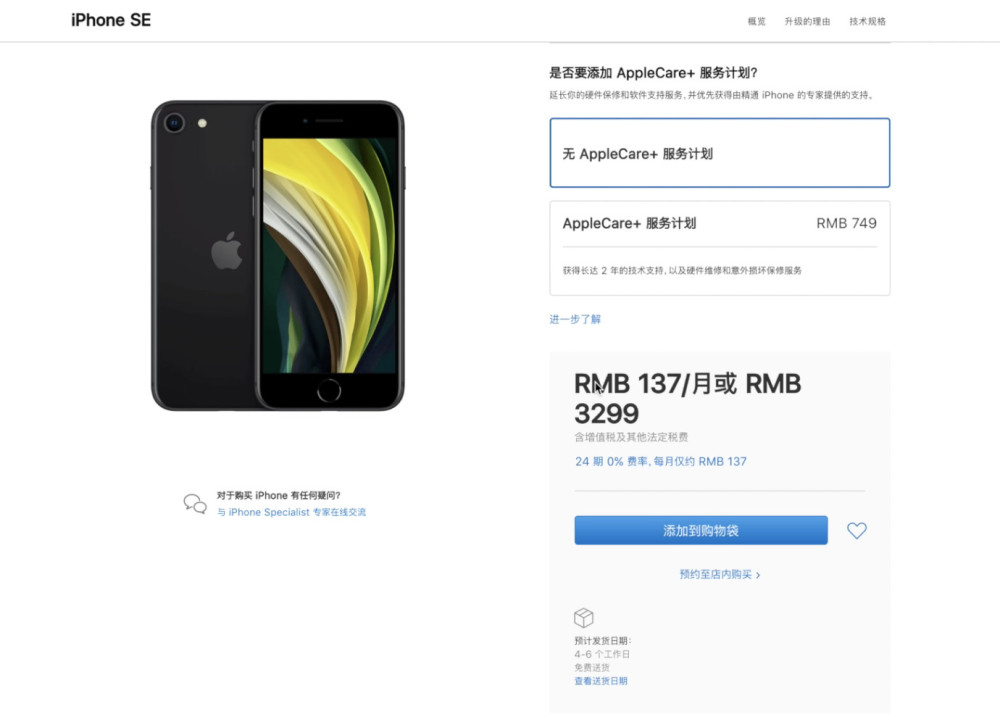
Task: Click AppleCare+ description about 2 年 support
Action: point(682,271)
